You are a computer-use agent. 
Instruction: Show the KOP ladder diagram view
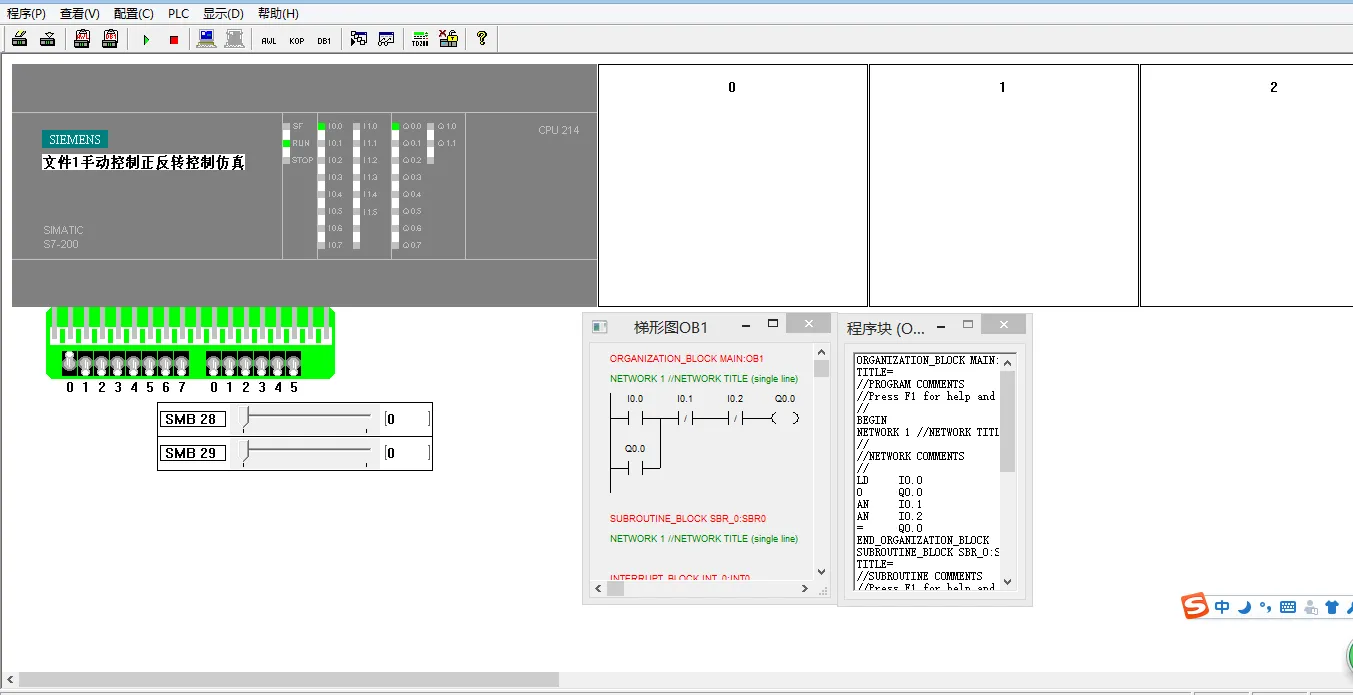point(297,39)
